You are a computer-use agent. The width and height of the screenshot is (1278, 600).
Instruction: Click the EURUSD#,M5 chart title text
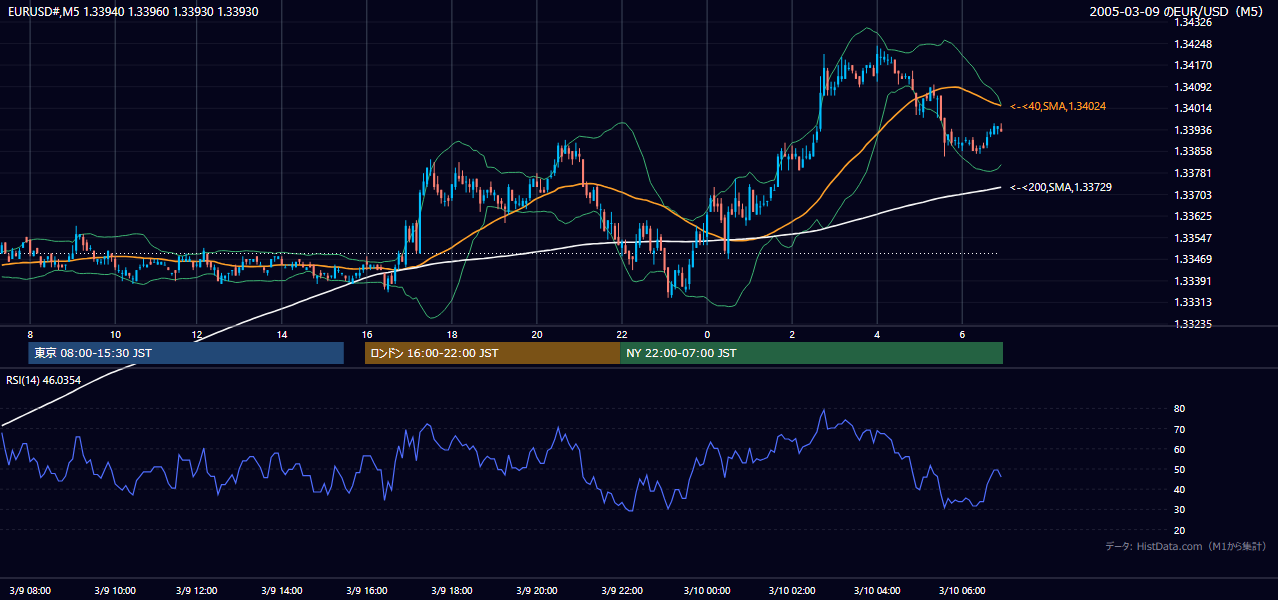pos(132,12)
